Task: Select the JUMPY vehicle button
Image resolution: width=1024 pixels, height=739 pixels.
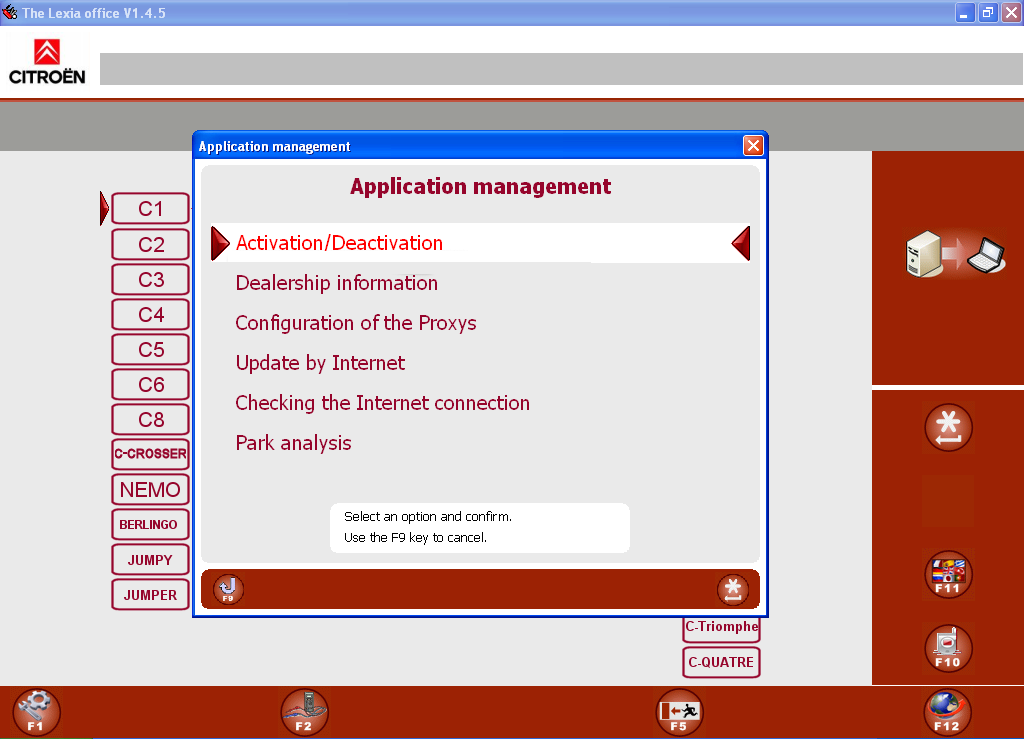Action: click(151, 560)
